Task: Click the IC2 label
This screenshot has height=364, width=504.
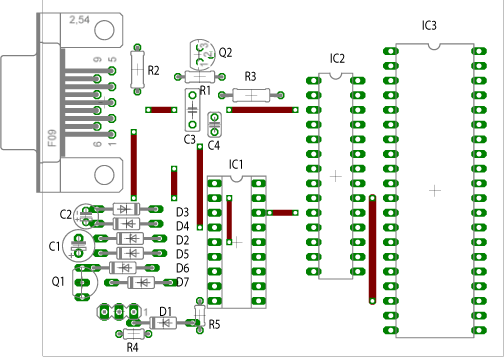Action: (337, 58)
